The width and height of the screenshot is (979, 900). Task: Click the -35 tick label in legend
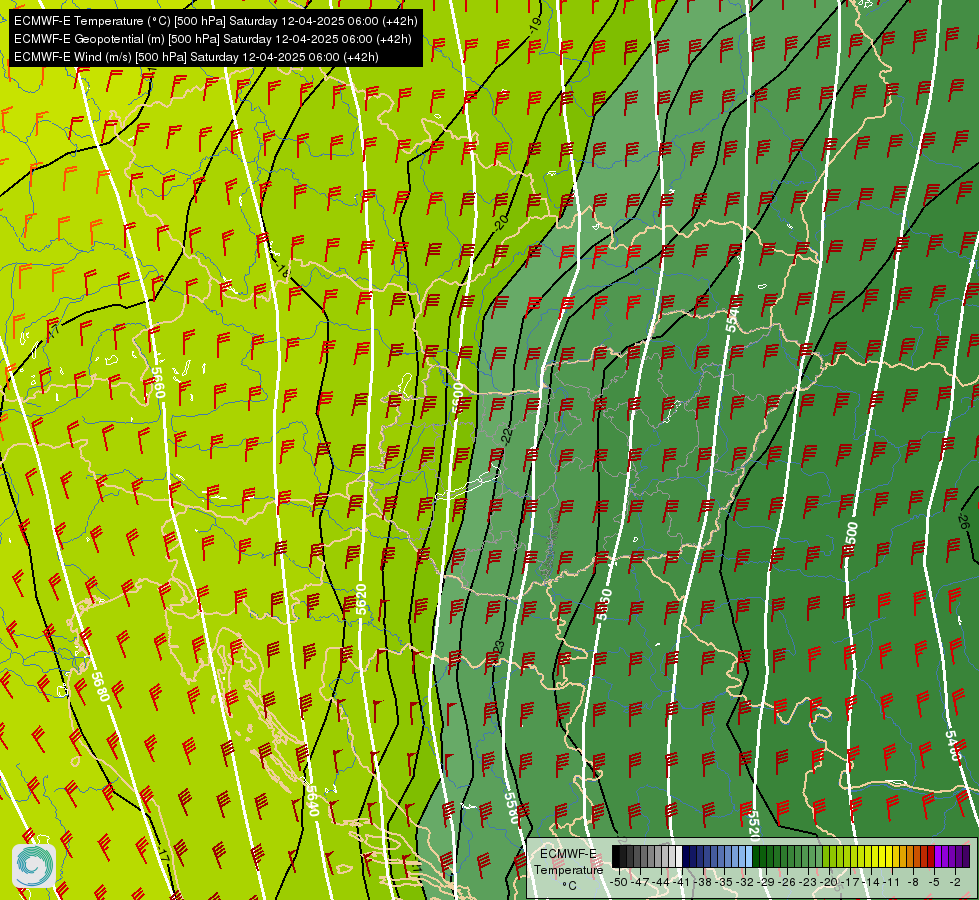[x=724, y=883]
